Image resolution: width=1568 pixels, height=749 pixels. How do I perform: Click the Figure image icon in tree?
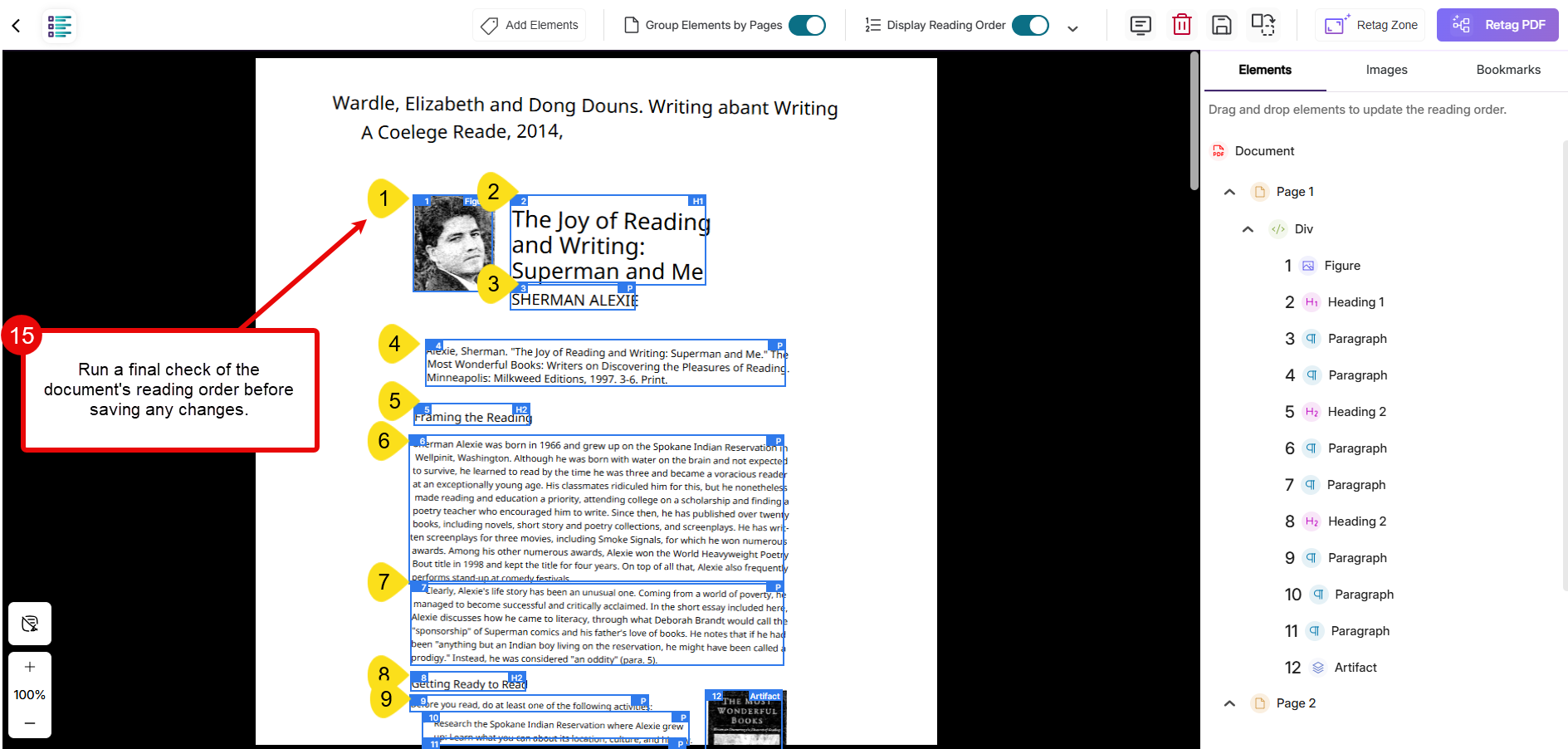click(1308, 266)
